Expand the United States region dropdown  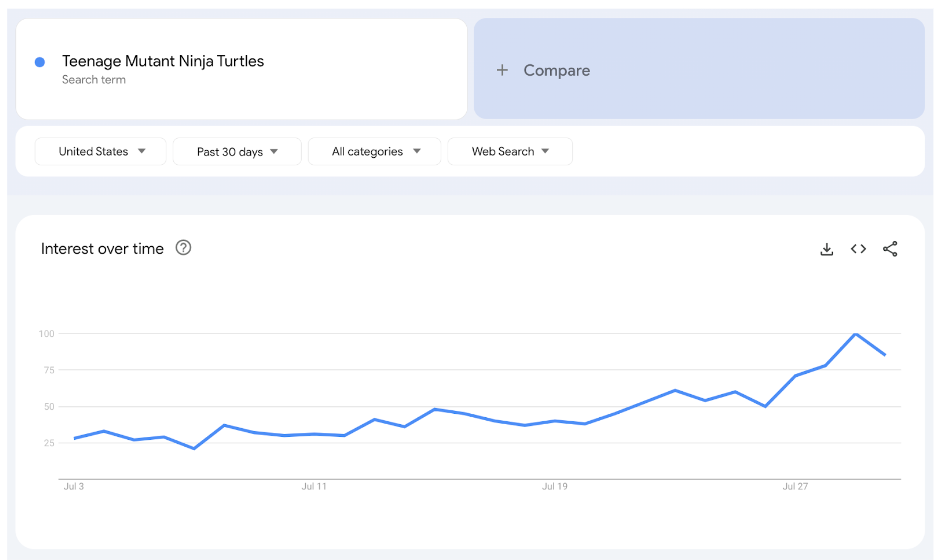[x=101, y=152]
